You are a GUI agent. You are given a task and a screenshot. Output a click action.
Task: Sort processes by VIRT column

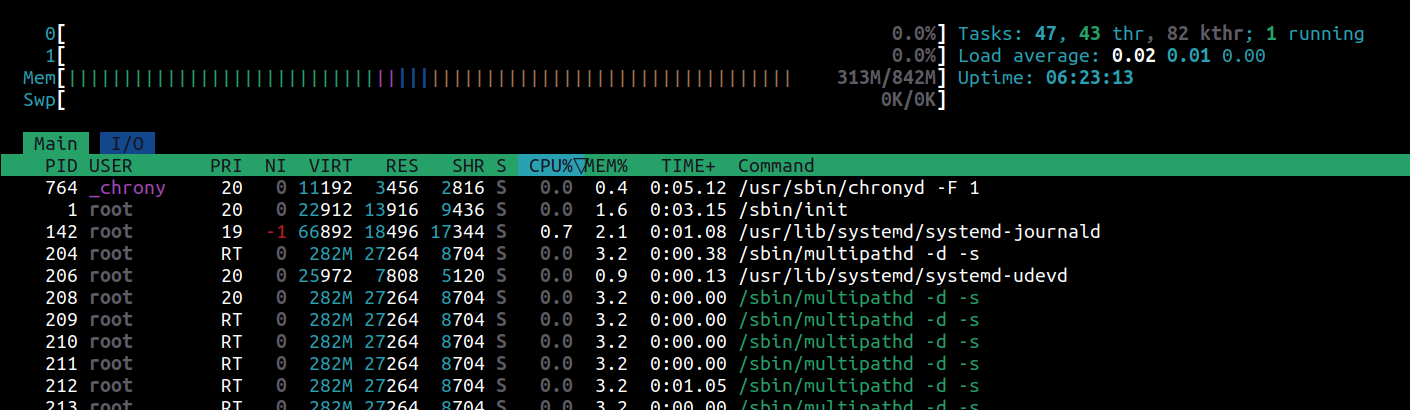click(x=331, y=166)
